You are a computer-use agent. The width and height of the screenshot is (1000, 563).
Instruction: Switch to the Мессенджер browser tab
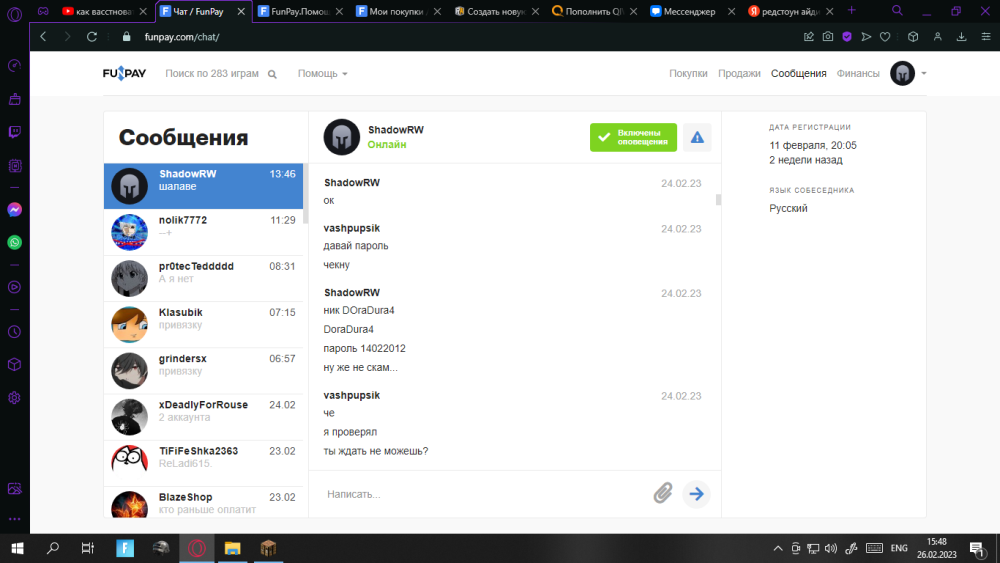(x=689, y=11)
